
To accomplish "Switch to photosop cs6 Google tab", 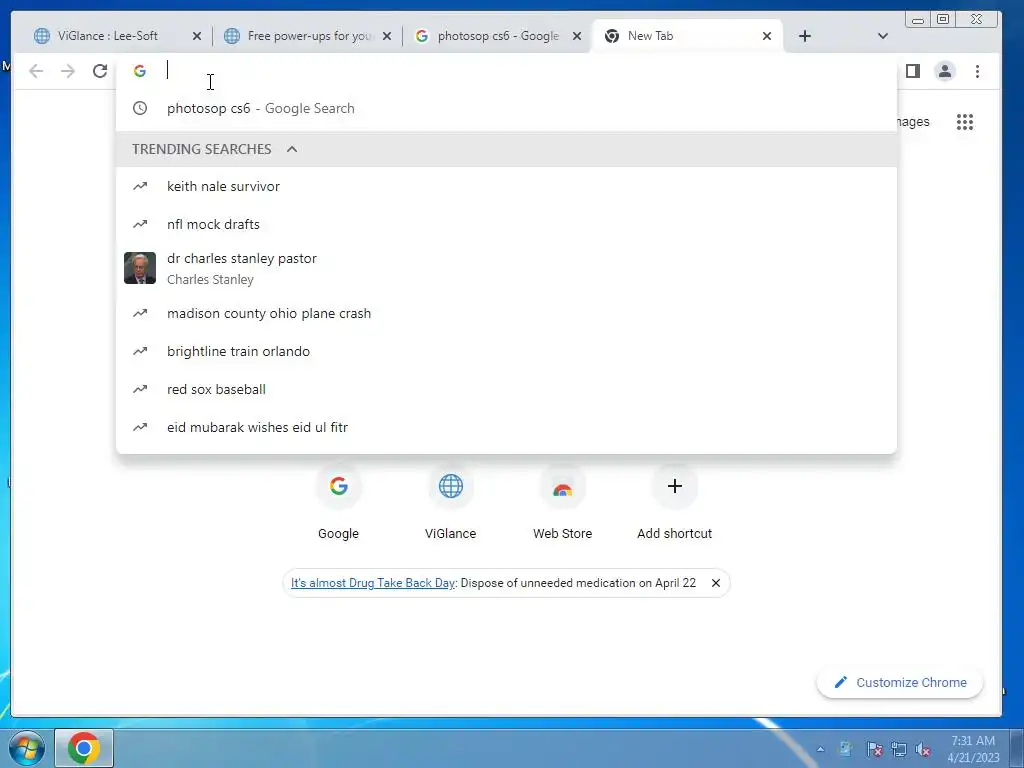I will (x=498, y=36).
